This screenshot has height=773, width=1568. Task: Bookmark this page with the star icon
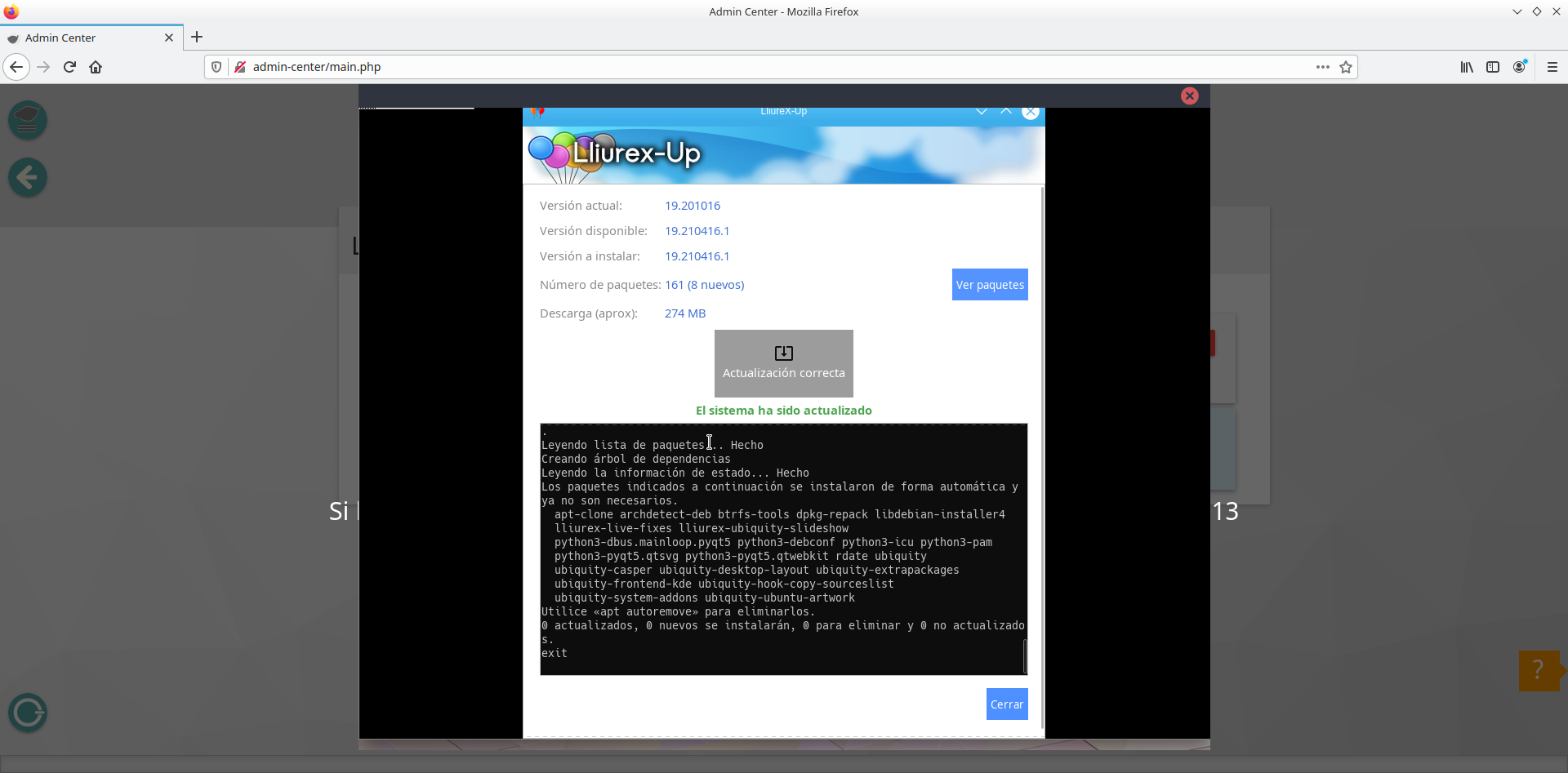[x=1346, y=67]
